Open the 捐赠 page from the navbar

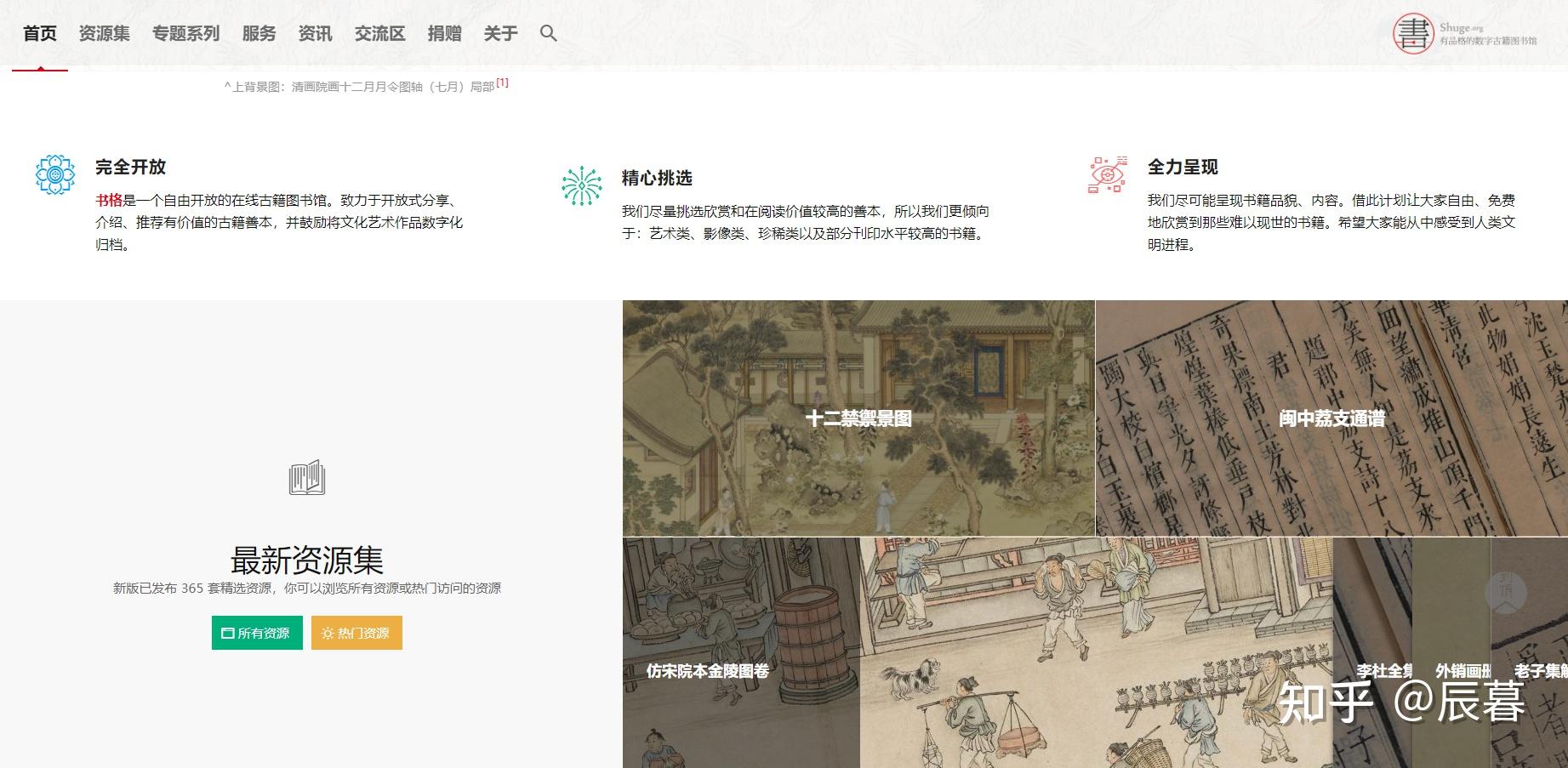coord(443,33)
